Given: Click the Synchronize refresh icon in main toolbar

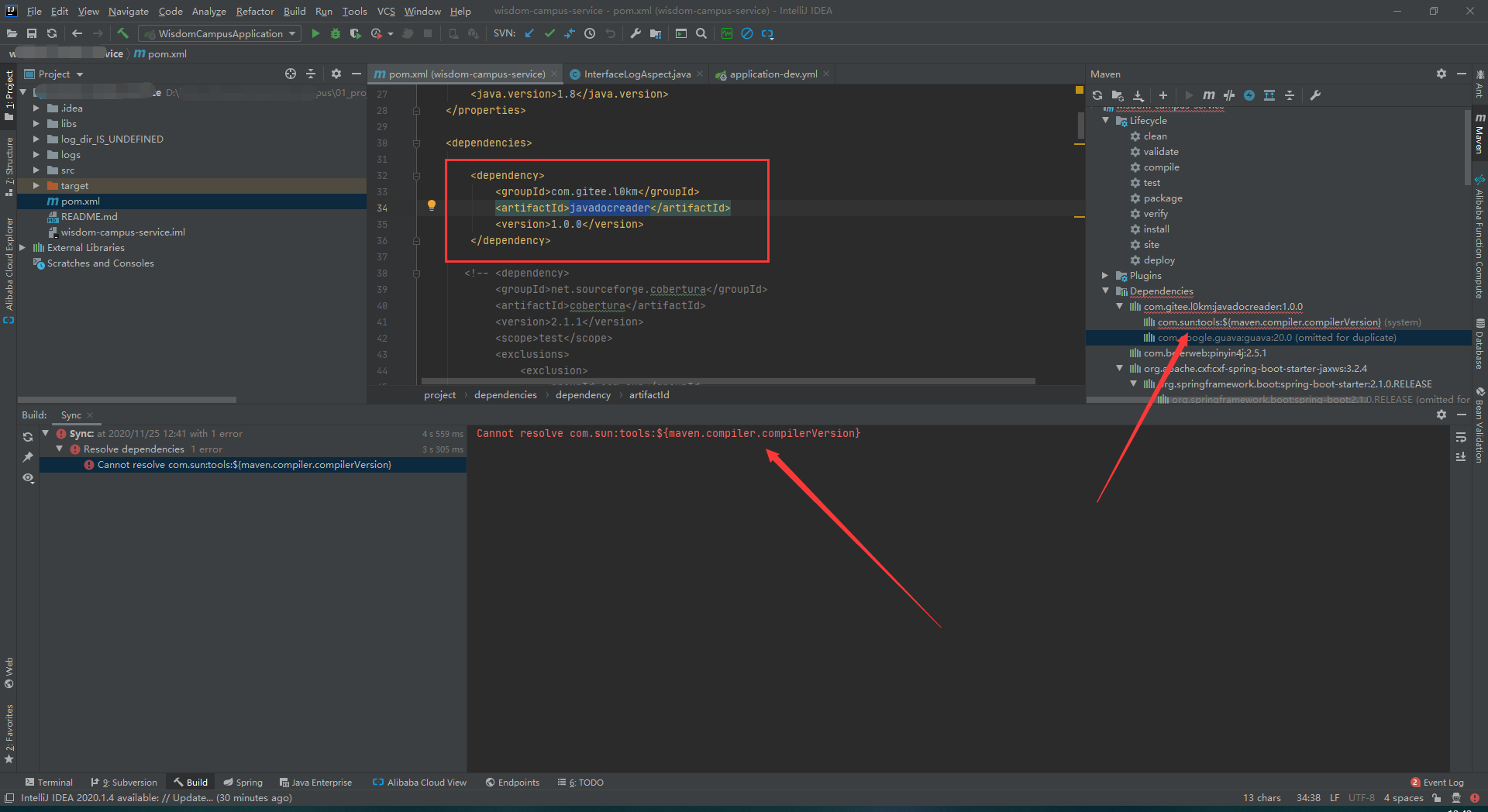Looking at the screenshot, I should [x=52, y=33].
